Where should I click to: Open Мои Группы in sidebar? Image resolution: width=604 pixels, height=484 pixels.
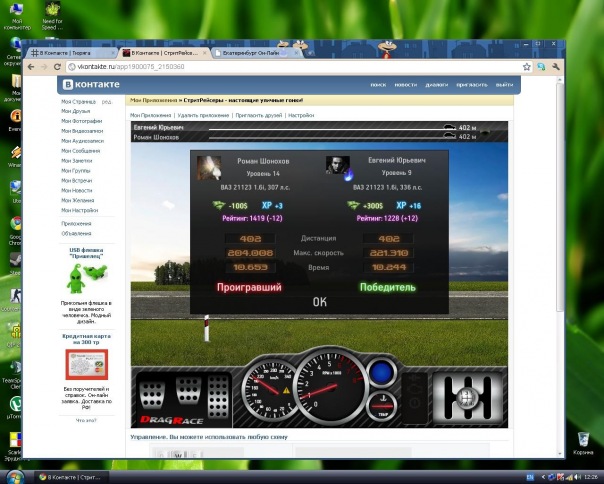[76, 171]
